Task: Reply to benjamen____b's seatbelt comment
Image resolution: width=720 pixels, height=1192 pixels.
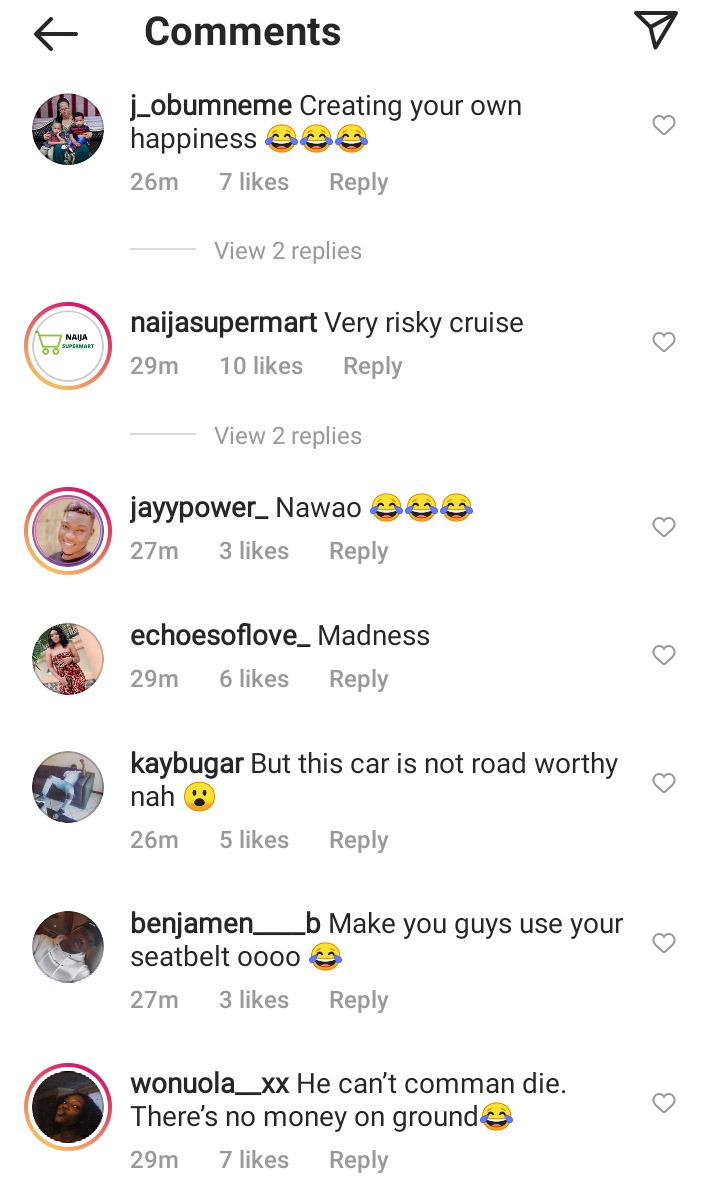Action: tap(358, 1000)
